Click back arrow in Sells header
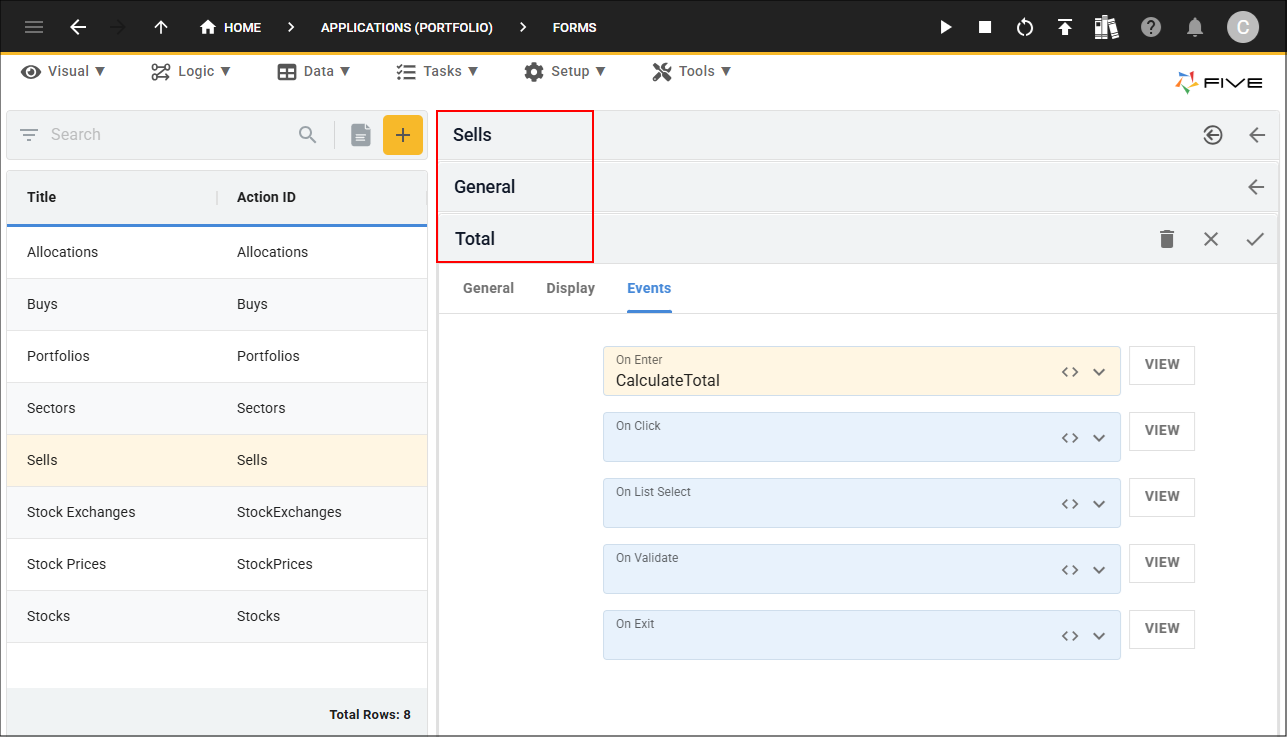The height and width of the screenshot is (737, 1287). pos(1257,135)
